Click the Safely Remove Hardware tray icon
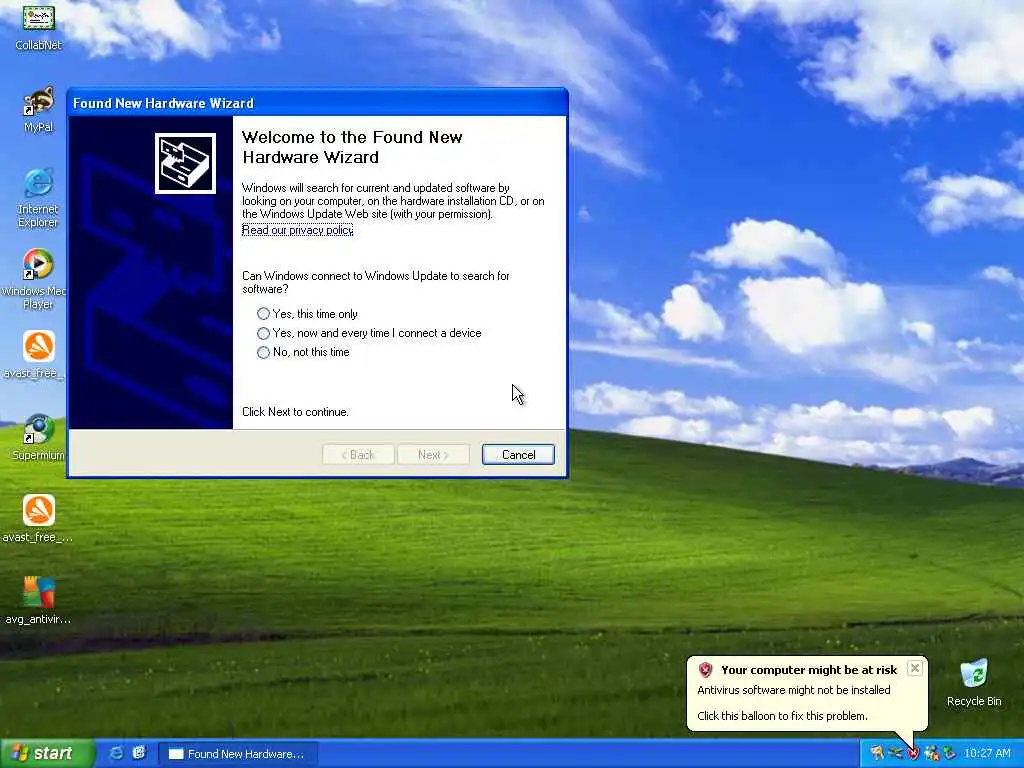Image resolution: width=1024 pixels, height=768 pixels. [950, 753]
